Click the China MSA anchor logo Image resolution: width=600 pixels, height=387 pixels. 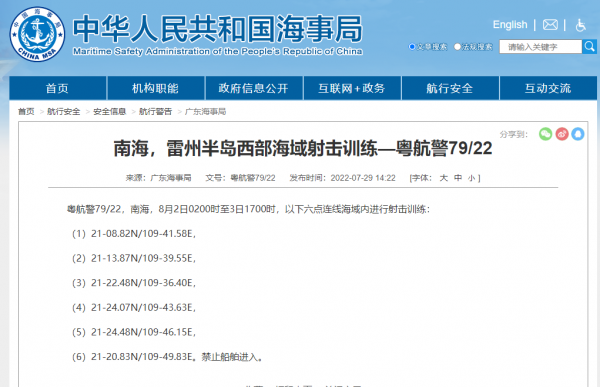pos(37,34)
